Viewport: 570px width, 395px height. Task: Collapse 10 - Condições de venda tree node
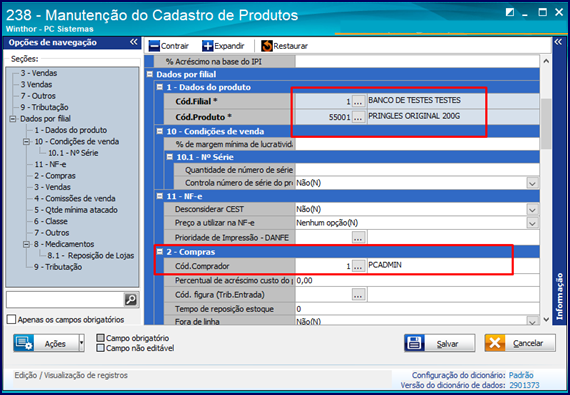27,142
